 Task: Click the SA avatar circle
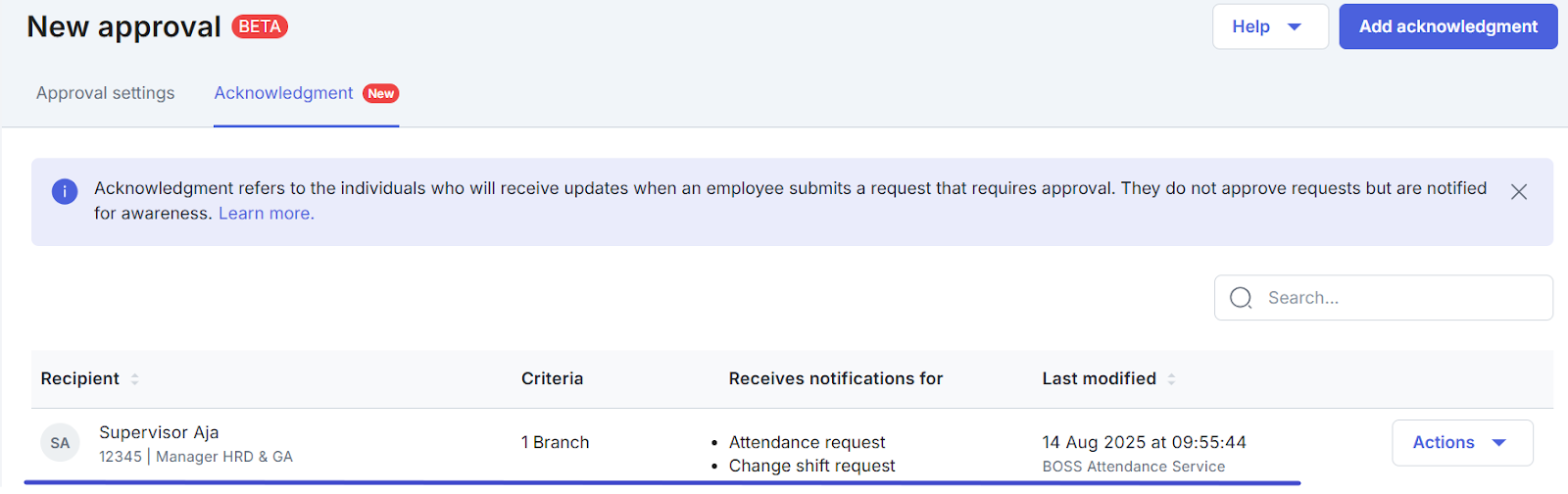[60, 443]
